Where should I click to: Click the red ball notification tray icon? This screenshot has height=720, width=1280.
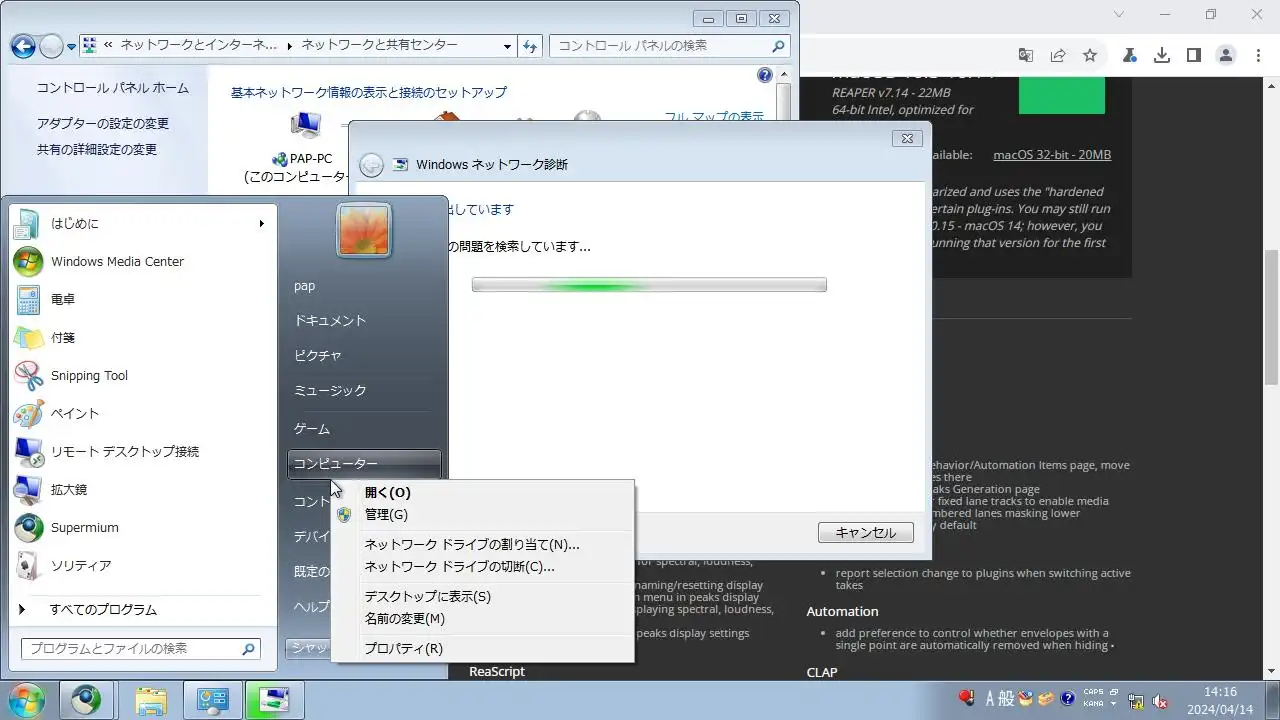pyautogui.click(x=967, y=697)
